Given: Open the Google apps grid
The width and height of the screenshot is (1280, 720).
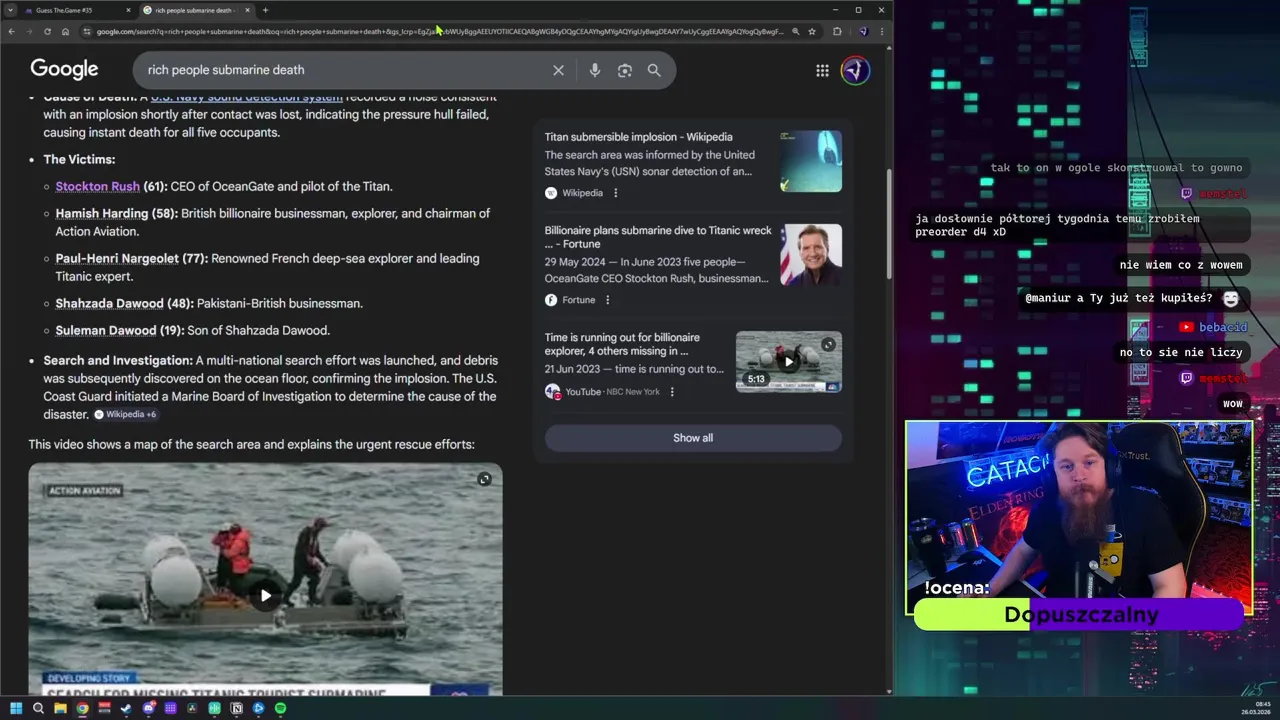Looking at the screenshot, I should tap(822, 70).
